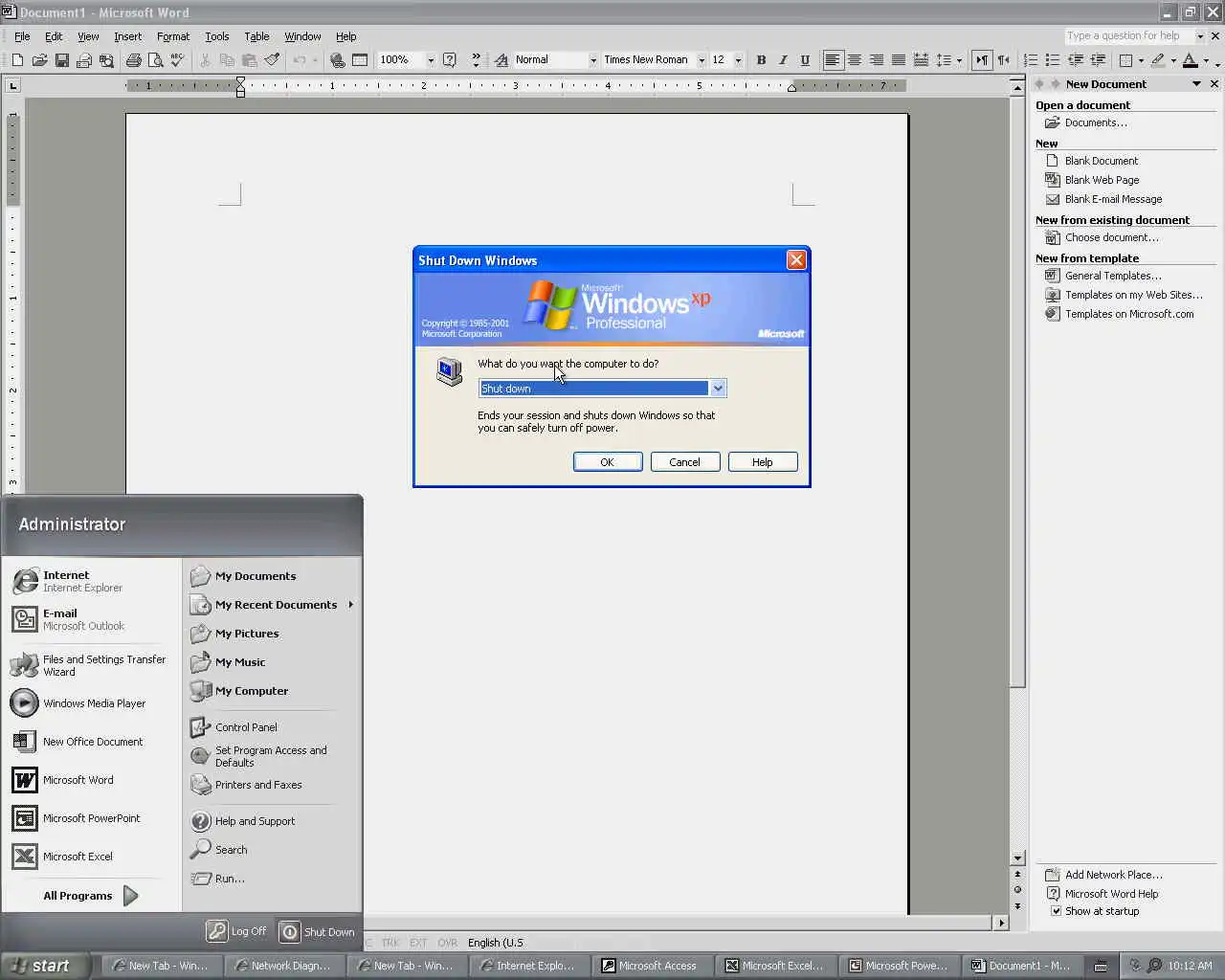1225x980 pixels.
Task: Open the Tools menu
Action: (217, 36)
